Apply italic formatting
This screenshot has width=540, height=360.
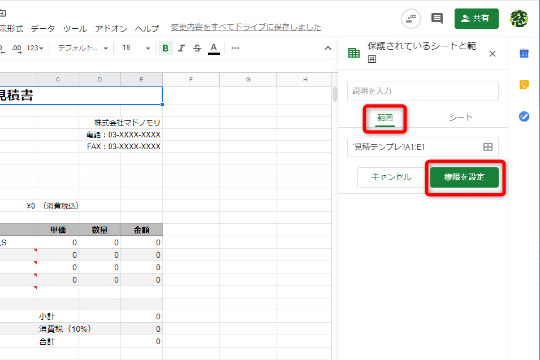click(x=181, y=48)
